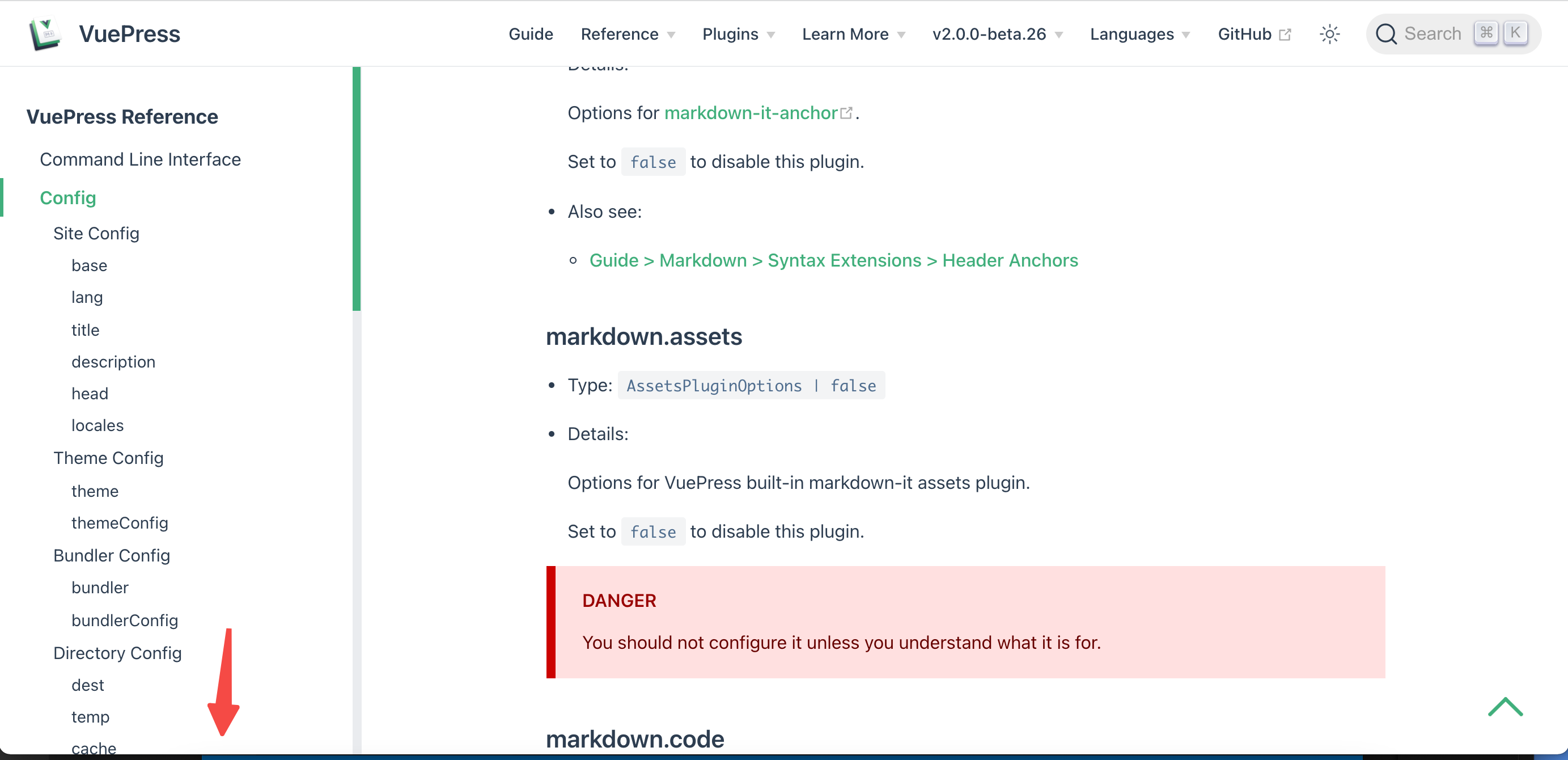Image resolution: width=1568 pixels, height=760 pixels.
Task: Open the markdown-it-anchor external link icon
Action: (847, 112)
